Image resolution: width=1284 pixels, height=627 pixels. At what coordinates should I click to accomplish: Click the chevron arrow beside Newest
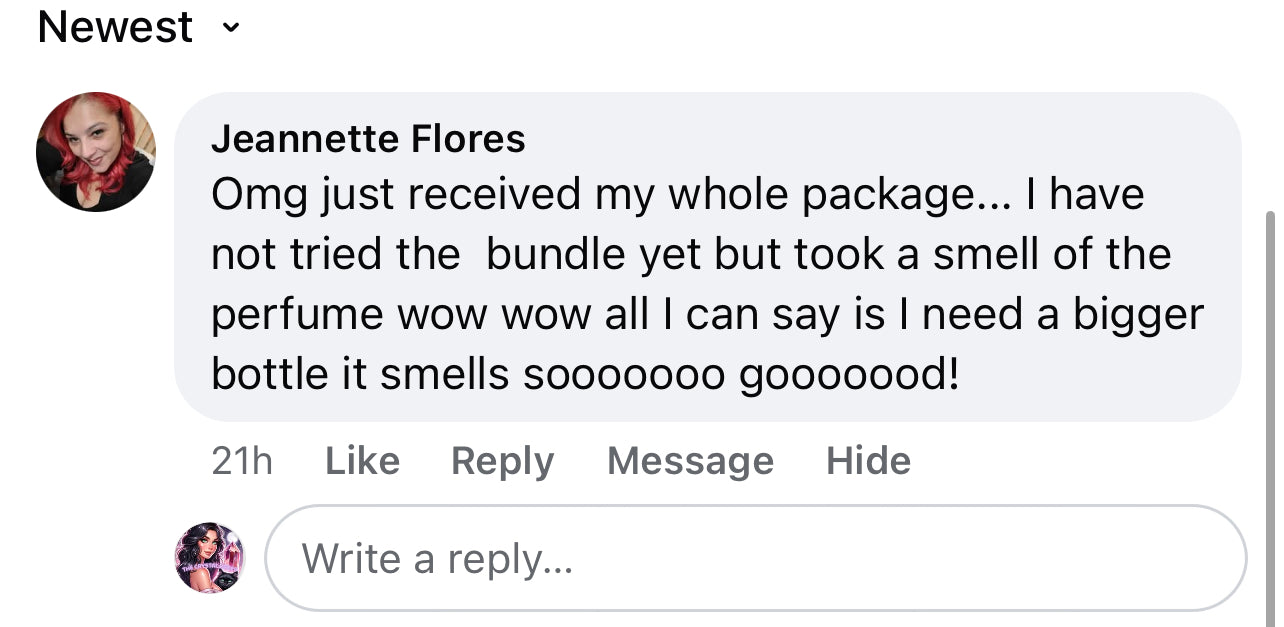tap(231, 29)
